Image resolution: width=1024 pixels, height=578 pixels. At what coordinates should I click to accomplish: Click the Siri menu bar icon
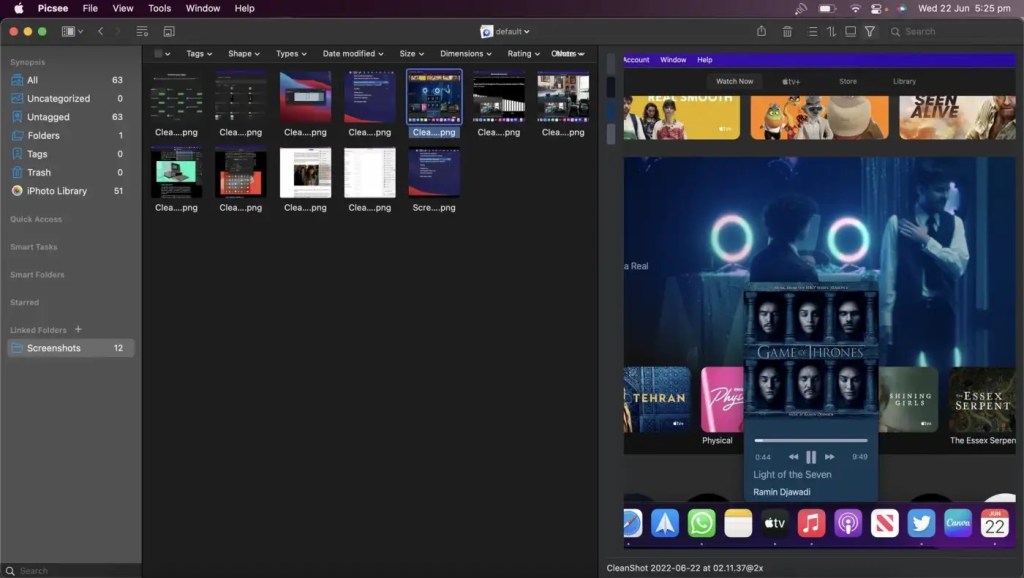(x=903, y=8)
